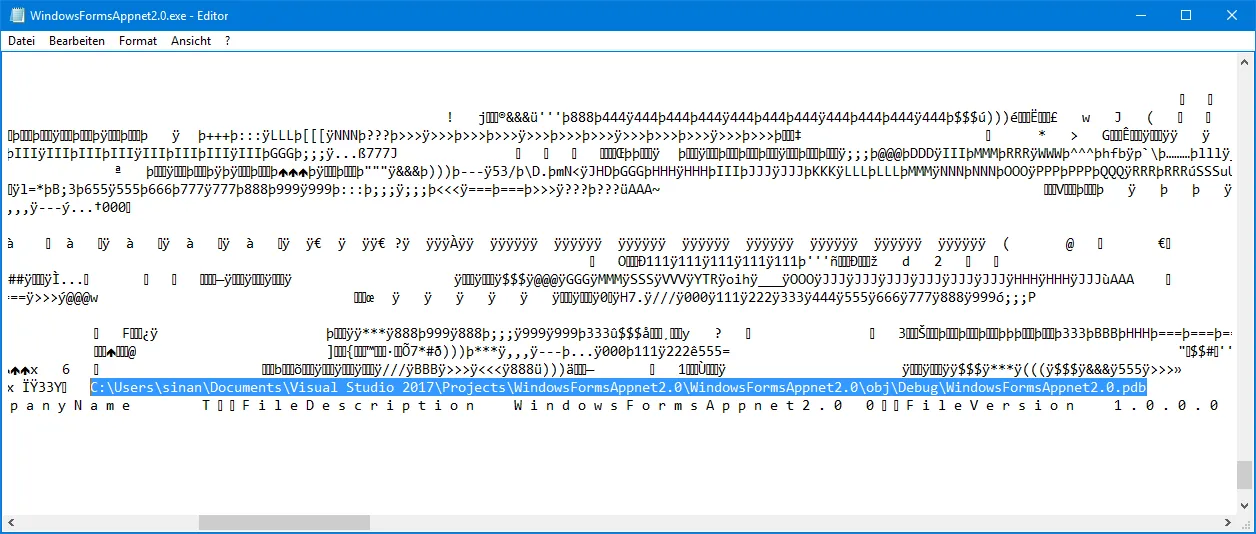Click the WindowsFormsAppnet2.0 spaced-out description text
This screenshot has height=534, width=1256.
[x=678, y=405]
